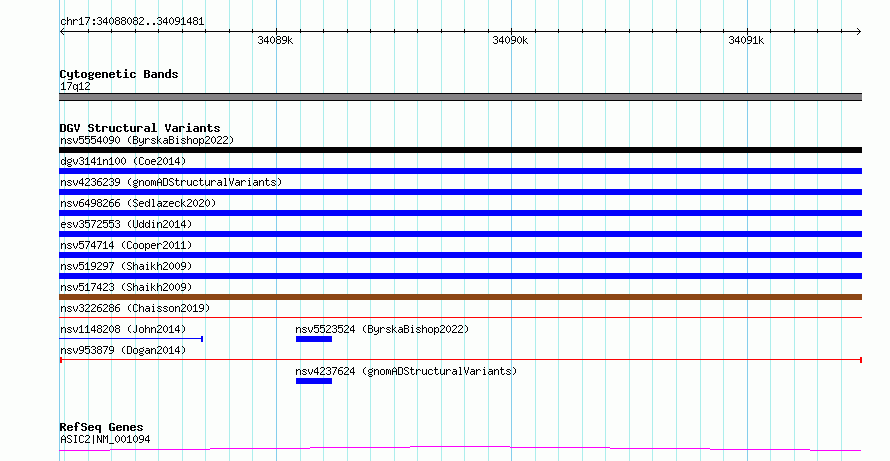Screen dimensions: 890x461
Task: Click the gray 17q12 cytogenetic band bar
Action: (460, 97)
